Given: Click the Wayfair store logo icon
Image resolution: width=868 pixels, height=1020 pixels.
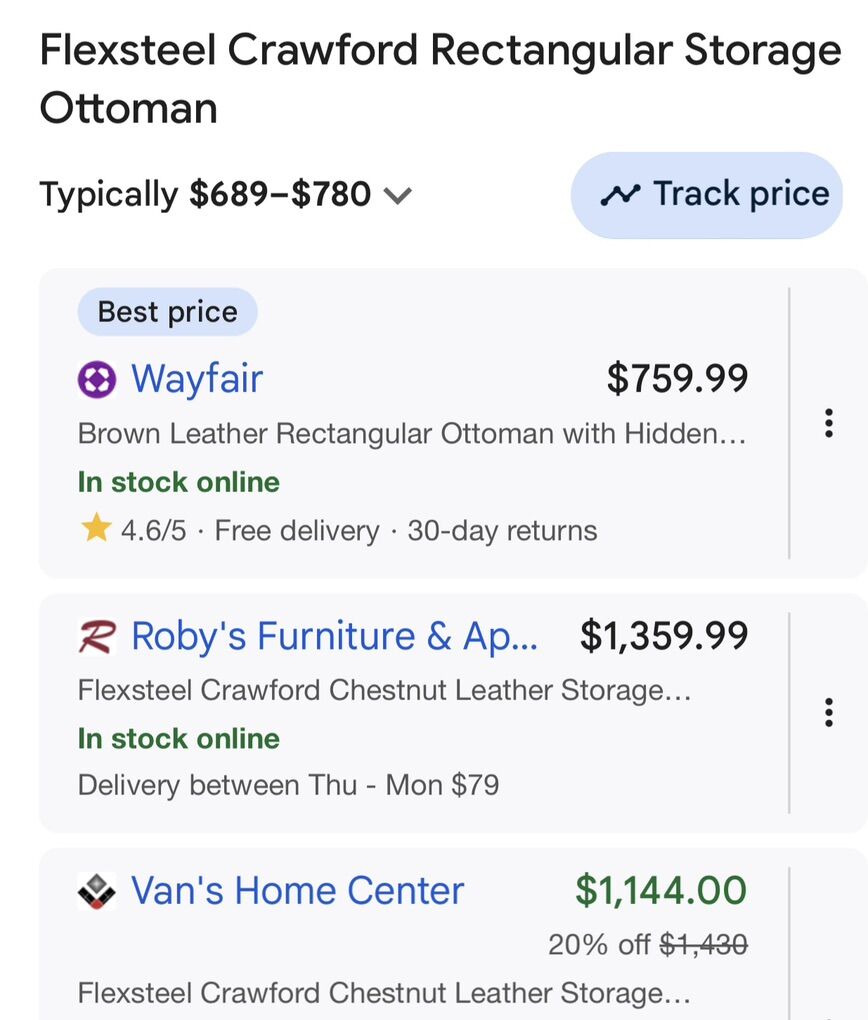Looking at the screenshot, I should click(97, 380).
